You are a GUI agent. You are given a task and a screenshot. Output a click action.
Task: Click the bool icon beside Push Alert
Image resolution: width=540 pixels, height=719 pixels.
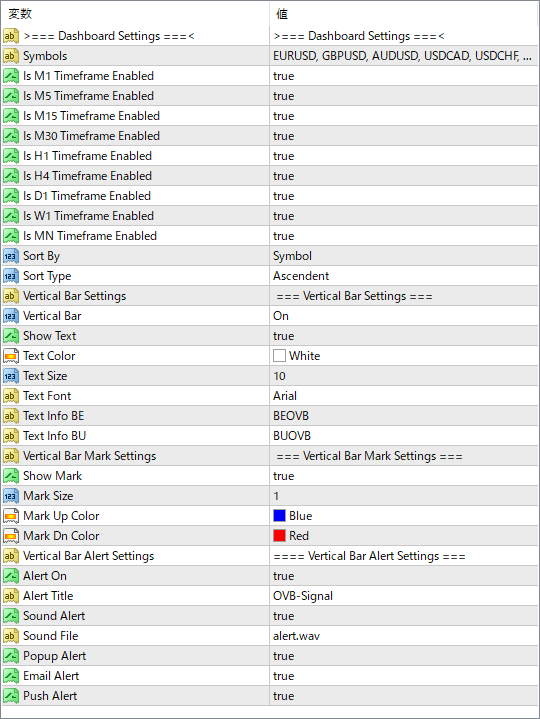(11, 696)
